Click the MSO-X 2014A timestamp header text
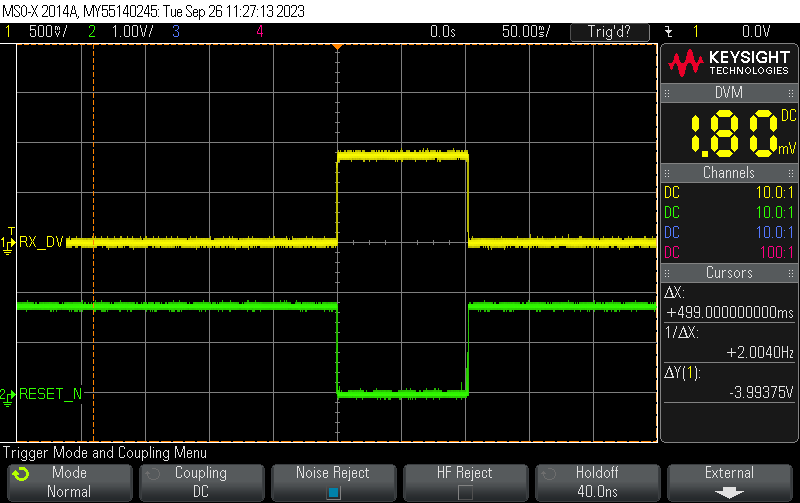The height and width of the screenshot is (503, 800). (x=153, y=11)
